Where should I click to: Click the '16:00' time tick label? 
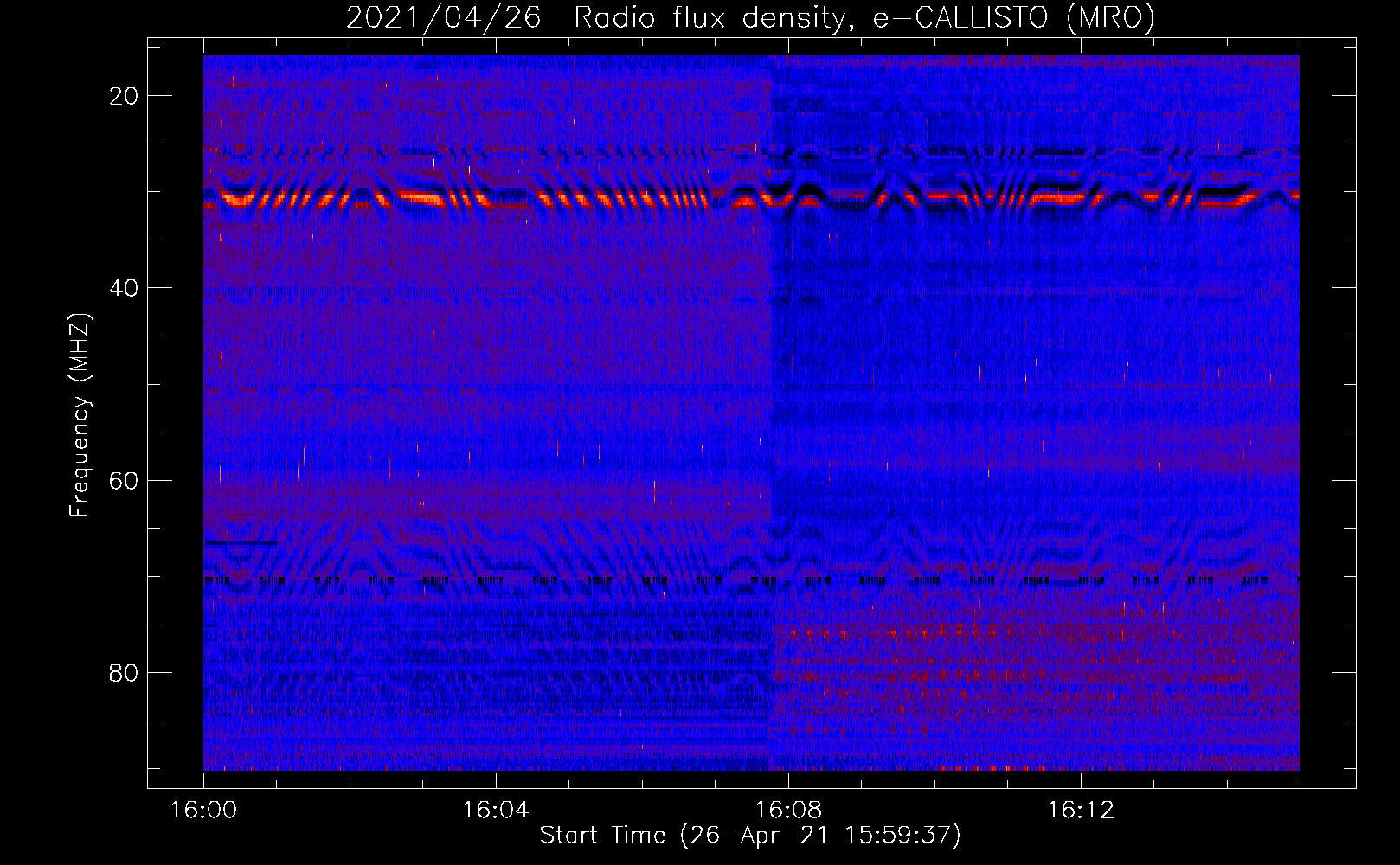[x=203, y=810]
